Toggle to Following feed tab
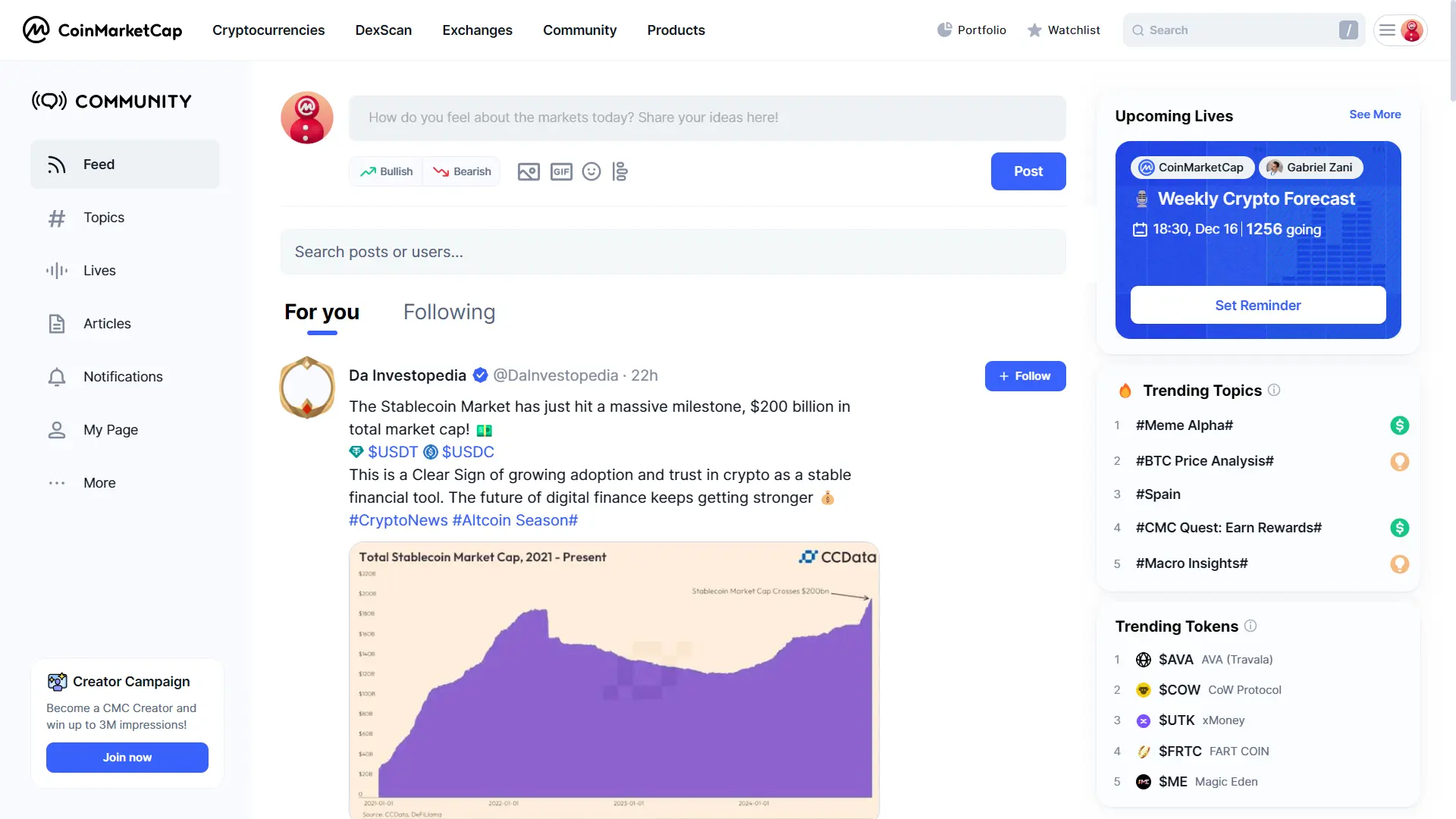 (x=449, y=311)
